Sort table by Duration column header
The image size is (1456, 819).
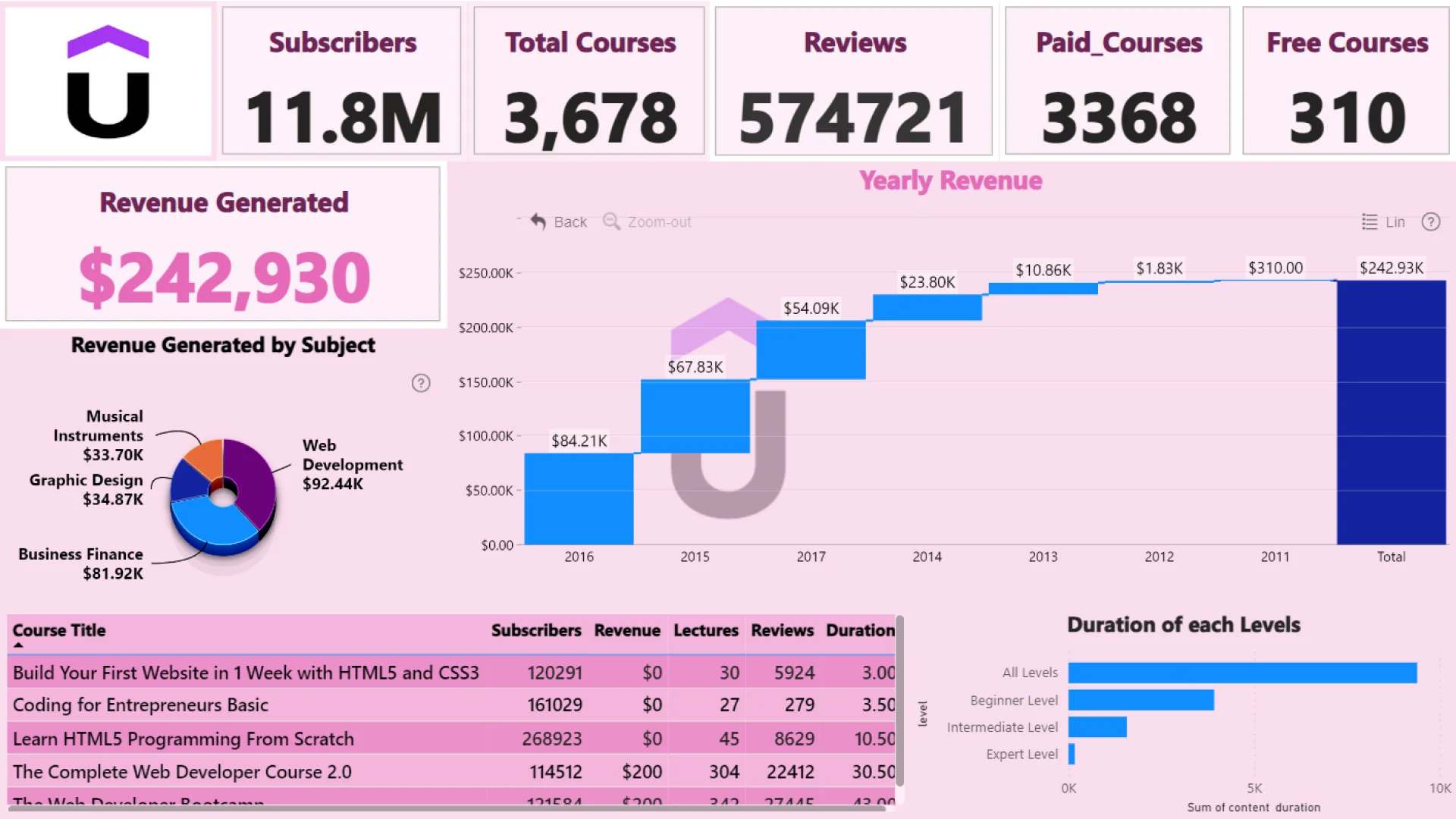tap(860, 630)
